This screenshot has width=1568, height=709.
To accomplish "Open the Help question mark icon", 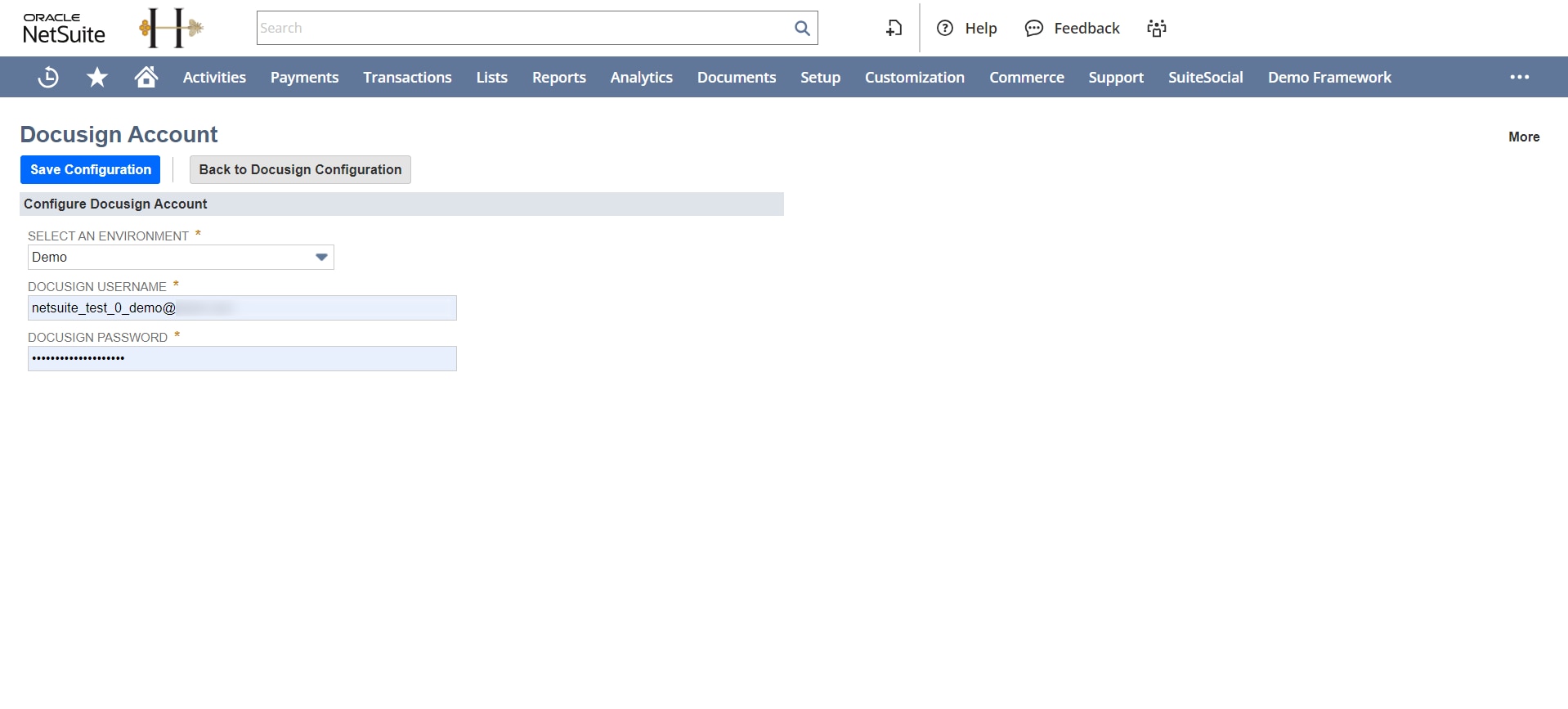I will [x=945, y=28].
